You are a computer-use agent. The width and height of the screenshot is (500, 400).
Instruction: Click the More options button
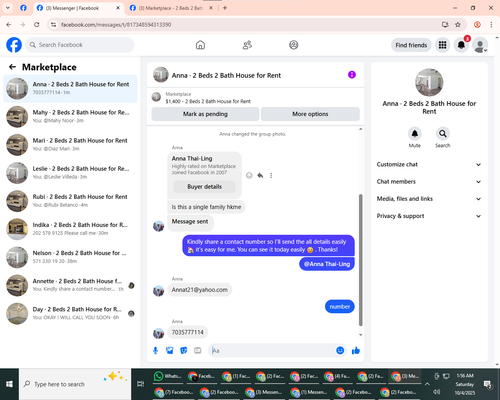(x=310, y=114)
